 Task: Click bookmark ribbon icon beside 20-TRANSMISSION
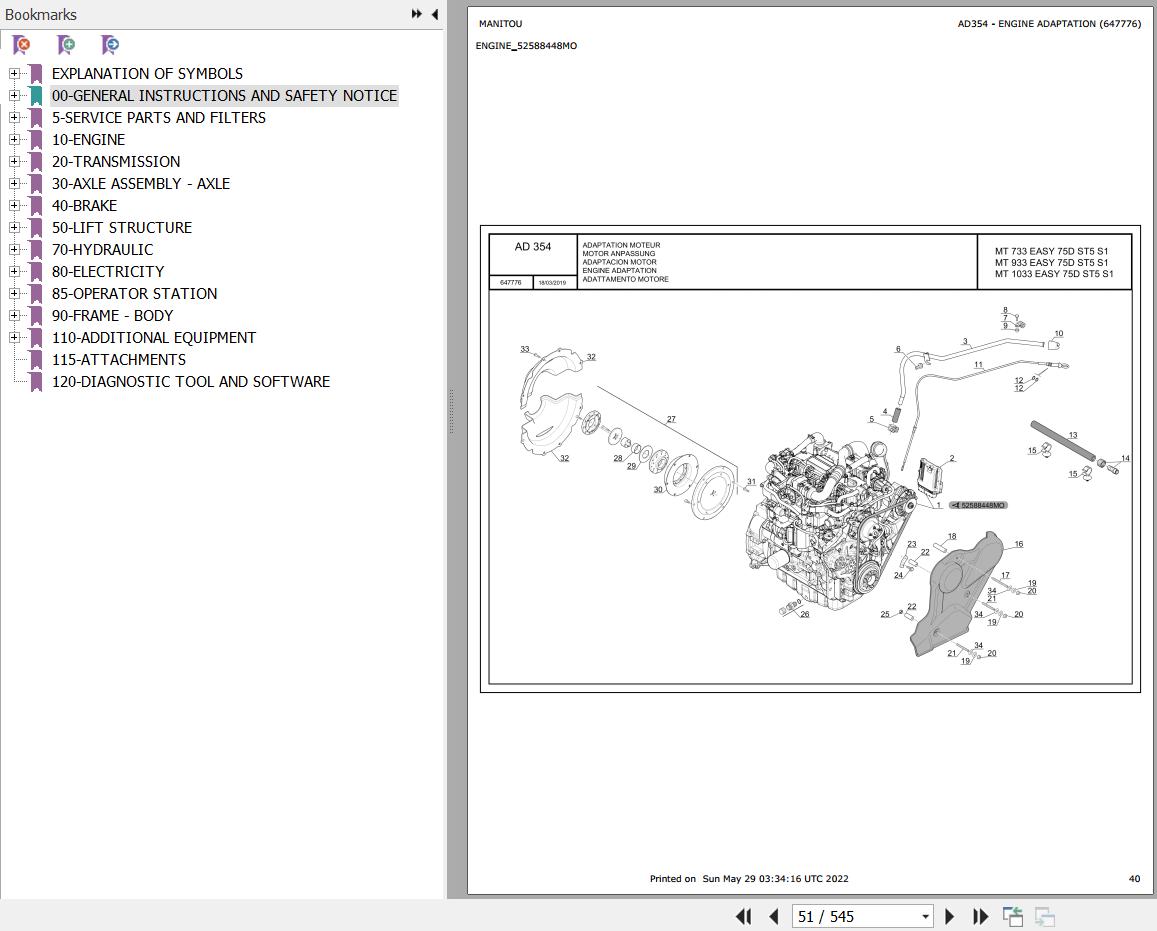click(35, 161)
